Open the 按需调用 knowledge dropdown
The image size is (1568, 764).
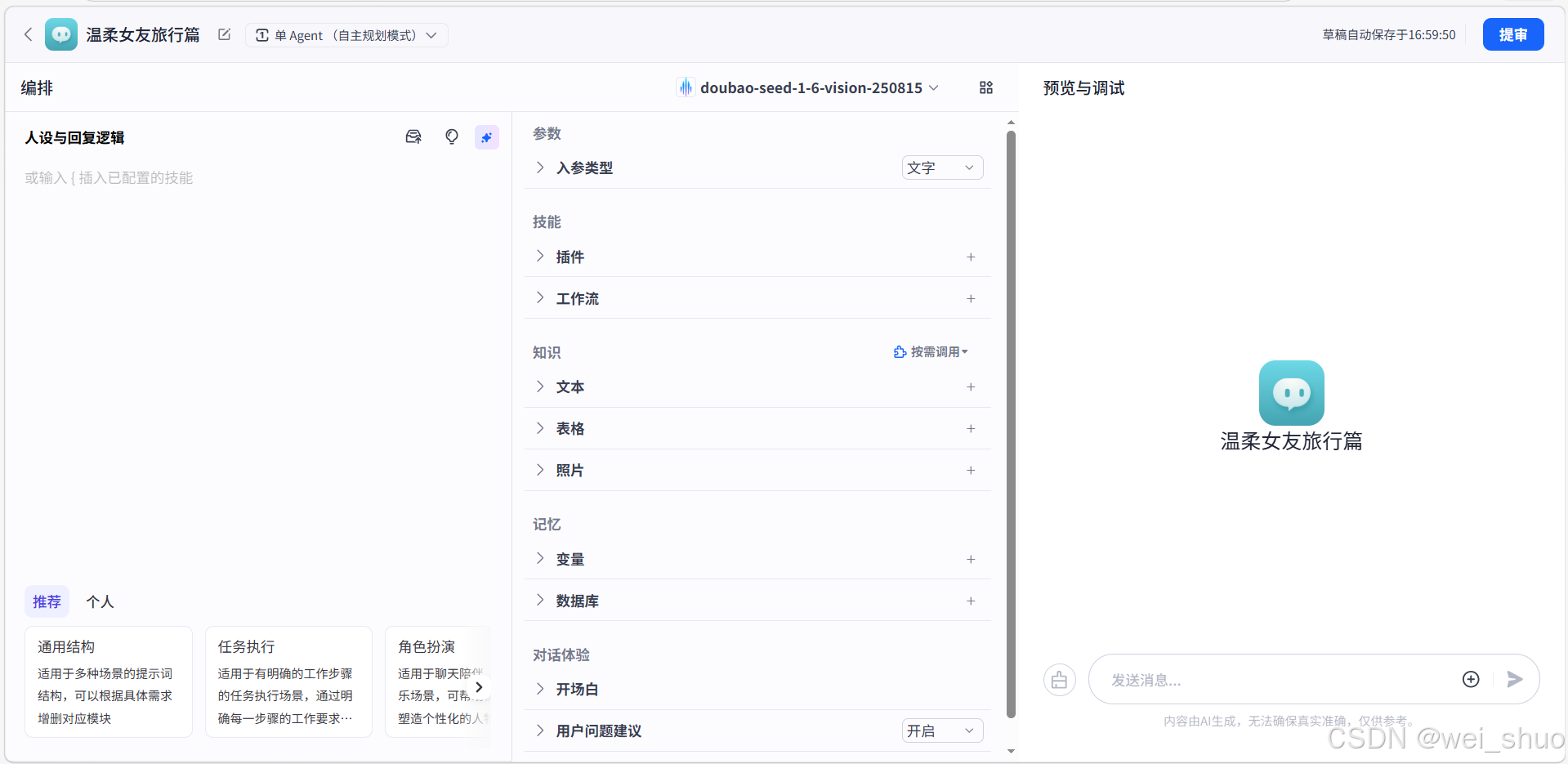click(x=931, y=351)
